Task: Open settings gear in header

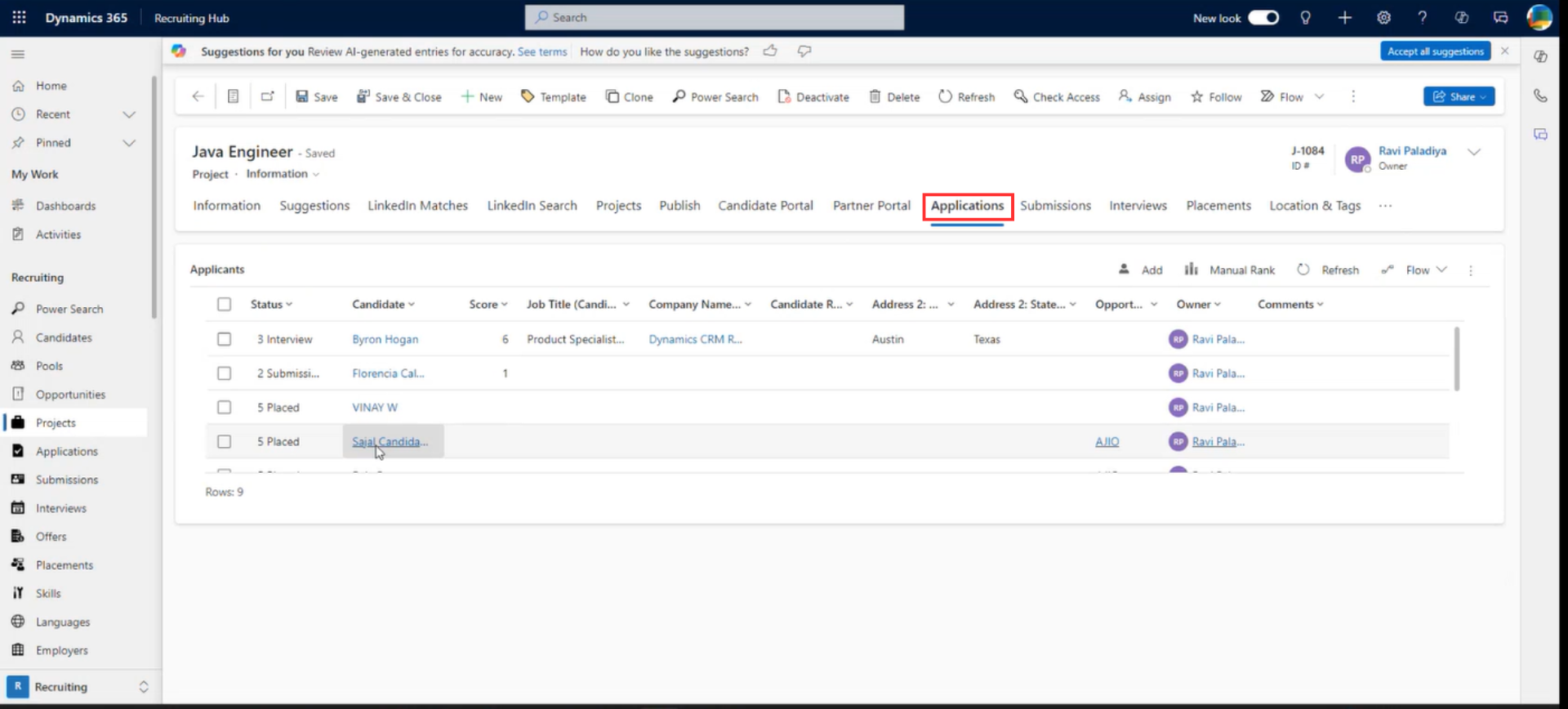Action: pyautogui.click(x=1383, y=17)
